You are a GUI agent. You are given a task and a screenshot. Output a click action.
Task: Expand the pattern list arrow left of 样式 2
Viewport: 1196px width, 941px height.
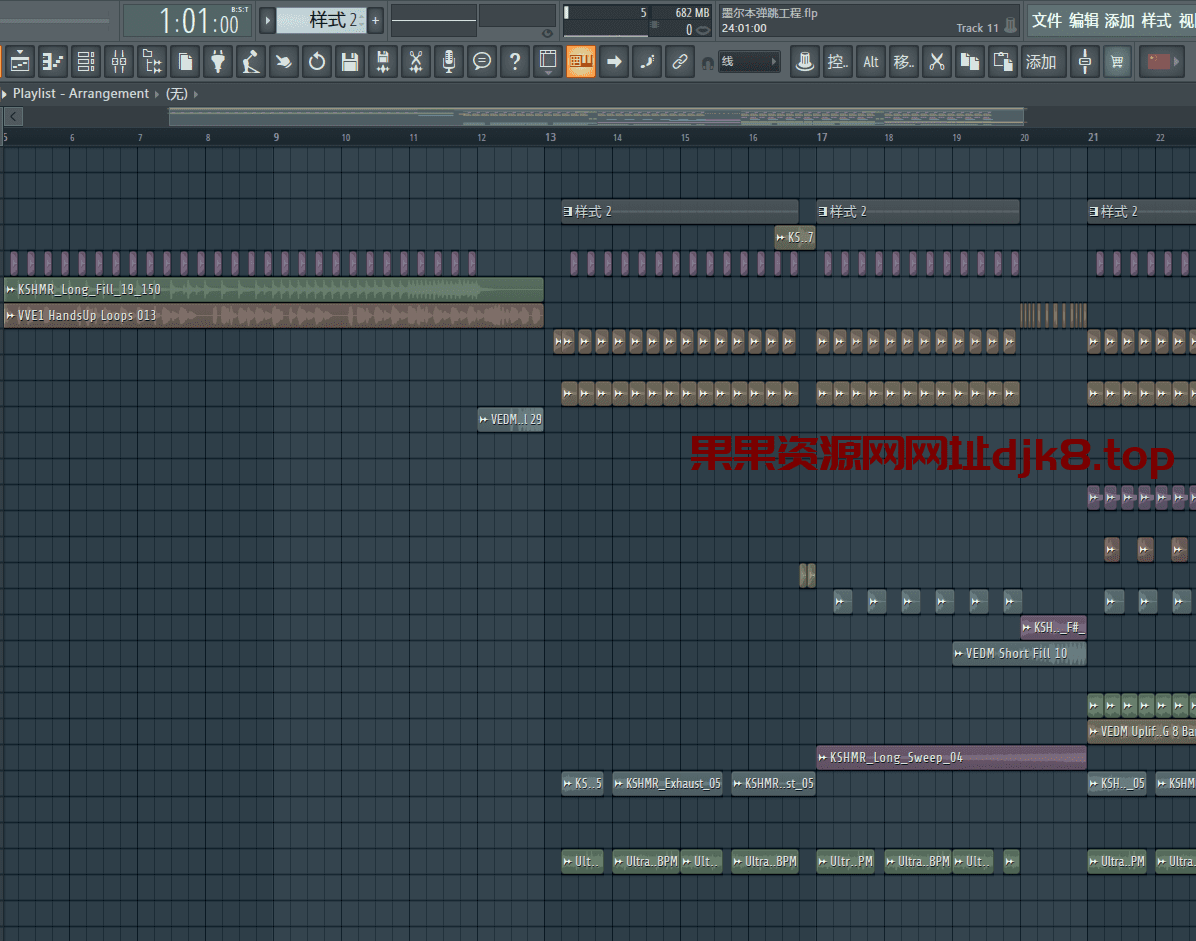pos(267,20)
